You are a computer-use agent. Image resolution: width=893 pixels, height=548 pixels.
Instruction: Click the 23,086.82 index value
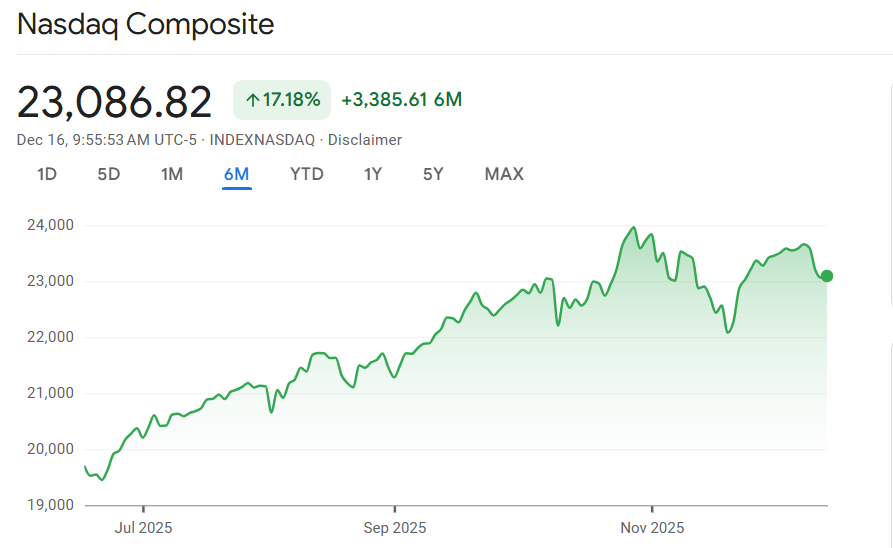pos(115,102)
